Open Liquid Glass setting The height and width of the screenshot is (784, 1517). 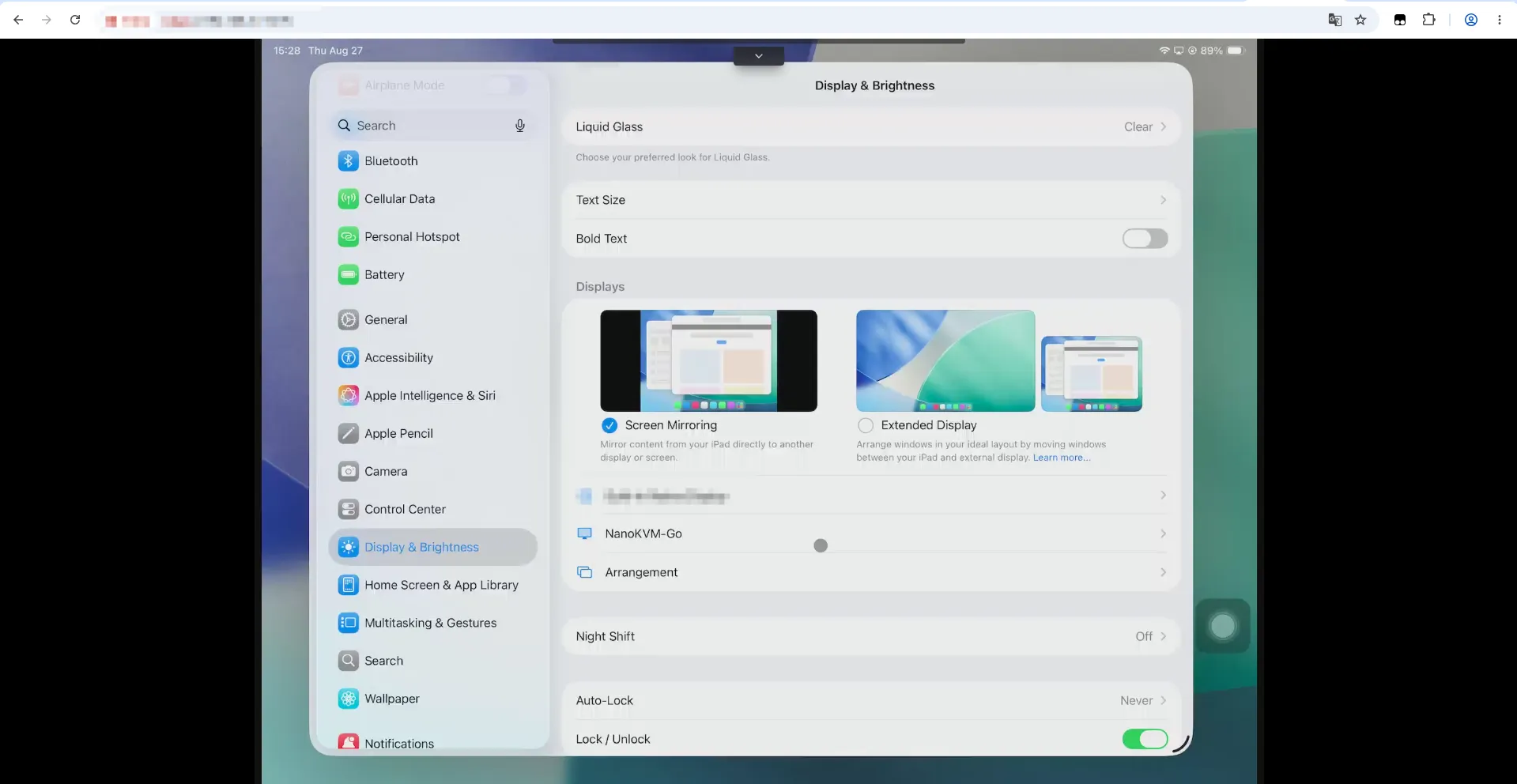click(871, 127)
